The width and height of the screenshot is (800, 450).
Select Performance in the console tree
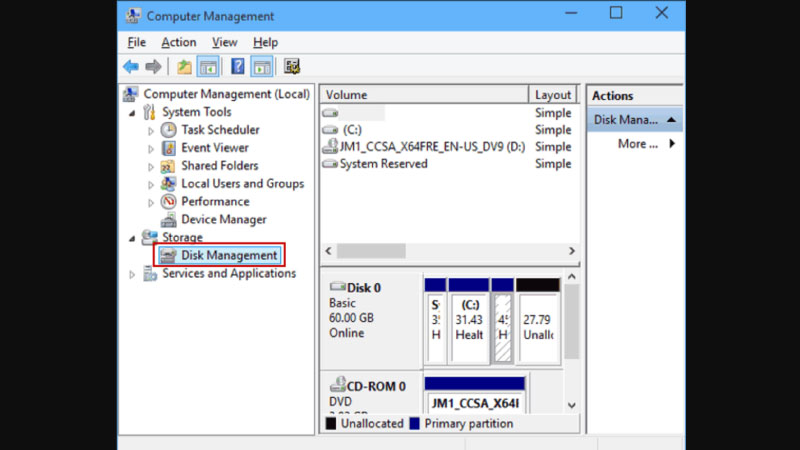coord(215,202)
